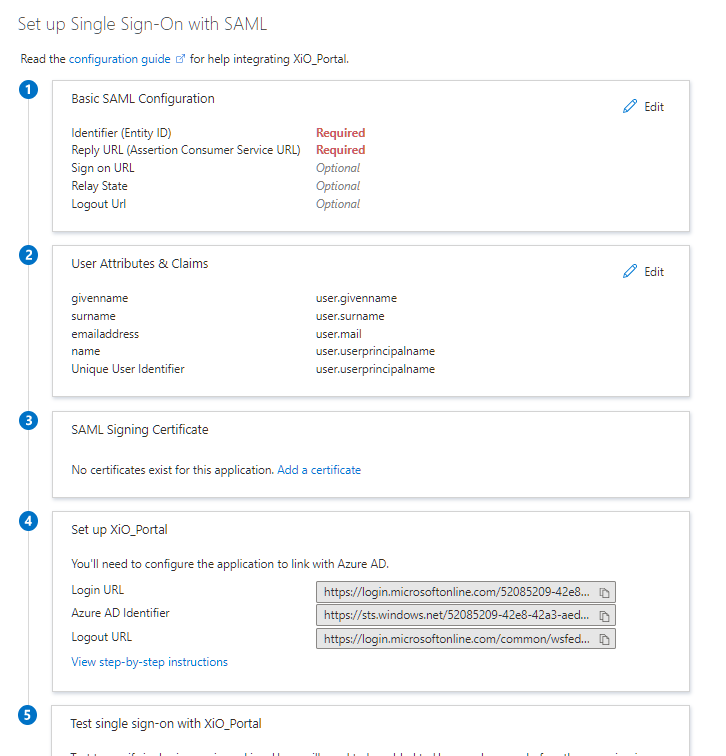Screen dimensions: 726x756
Task: Click the Set up XiO_Portal heading
Action: click(x=119, y=529)
